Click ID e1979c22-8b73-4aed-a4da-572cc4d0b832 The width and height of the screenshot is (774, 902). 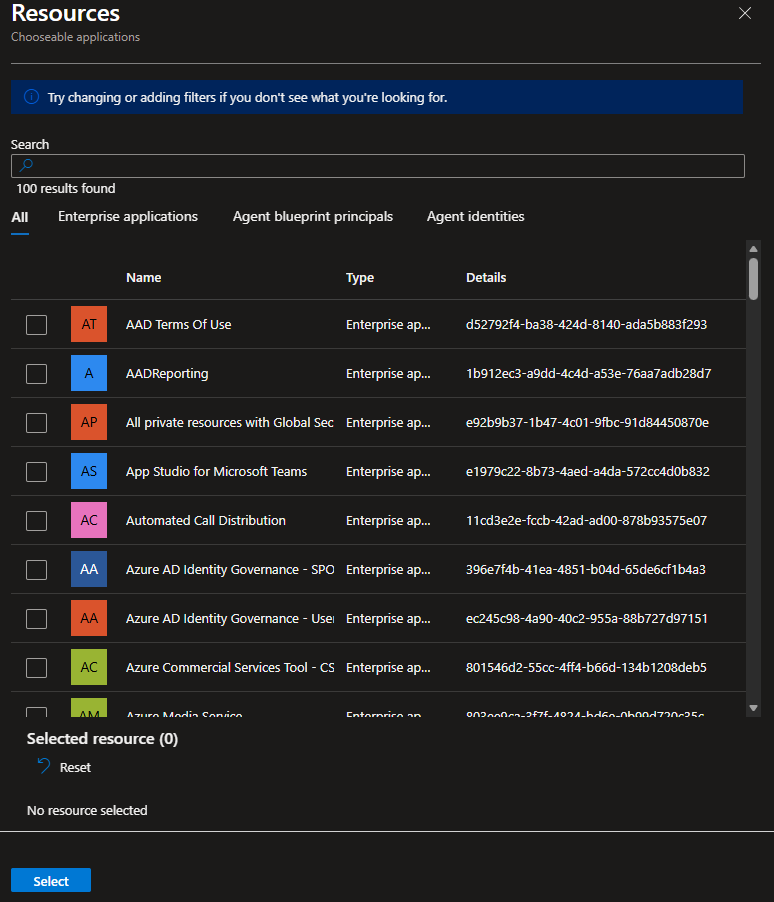pos(588,472)
